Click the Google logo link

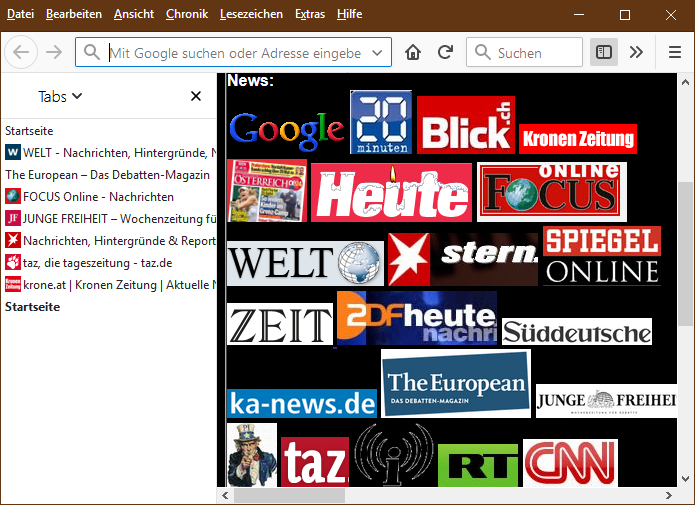pyautogui.click(x=286, y=130)
